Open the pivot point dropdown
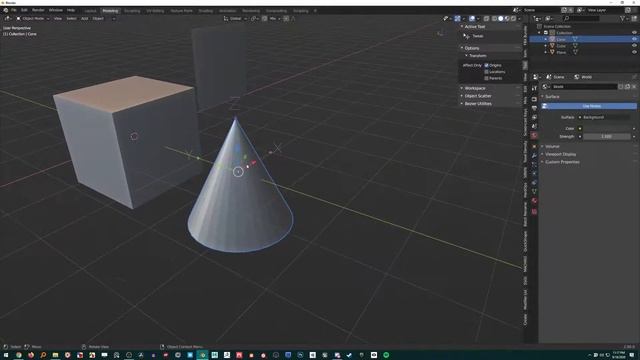 pyautogui.click(x=254, y=19)
